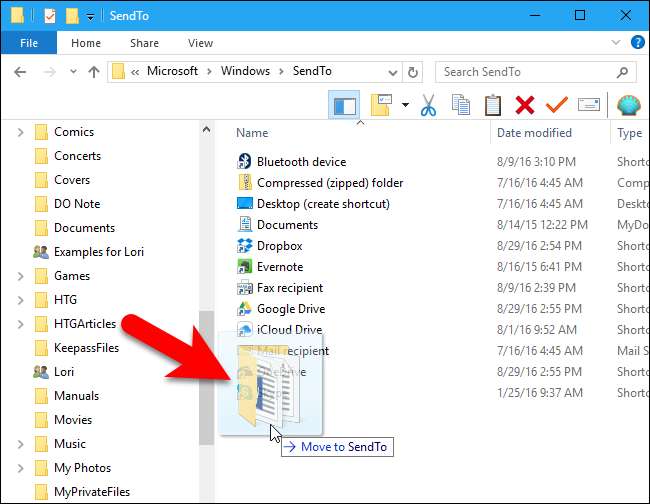650x504 pixels.
Task: Click the shell icon at toolbar end
Action: click(628, 105)
